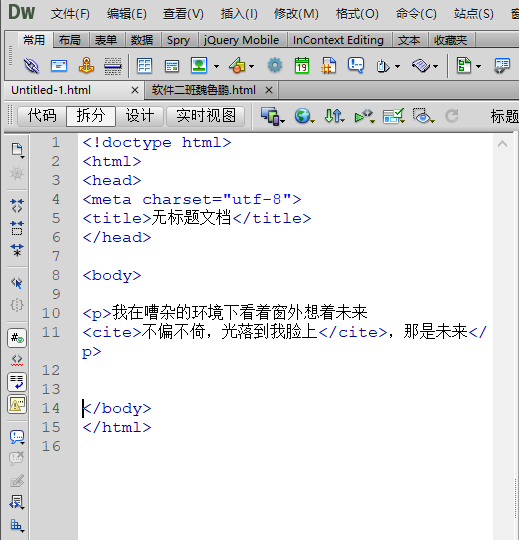Open the 站点(S) menu
Image resolution: width=519 pixels, height=540 pixels.
[474, 14]
